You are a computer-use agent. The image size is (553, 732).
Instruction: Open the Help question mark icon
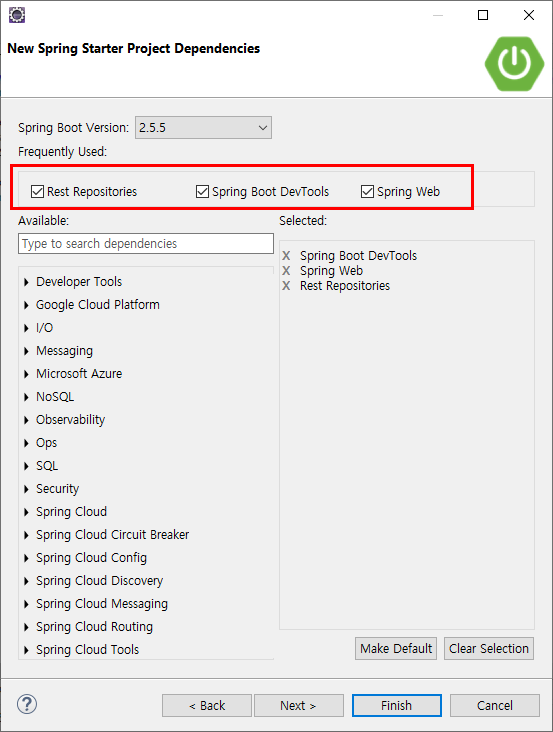point(27,704)
